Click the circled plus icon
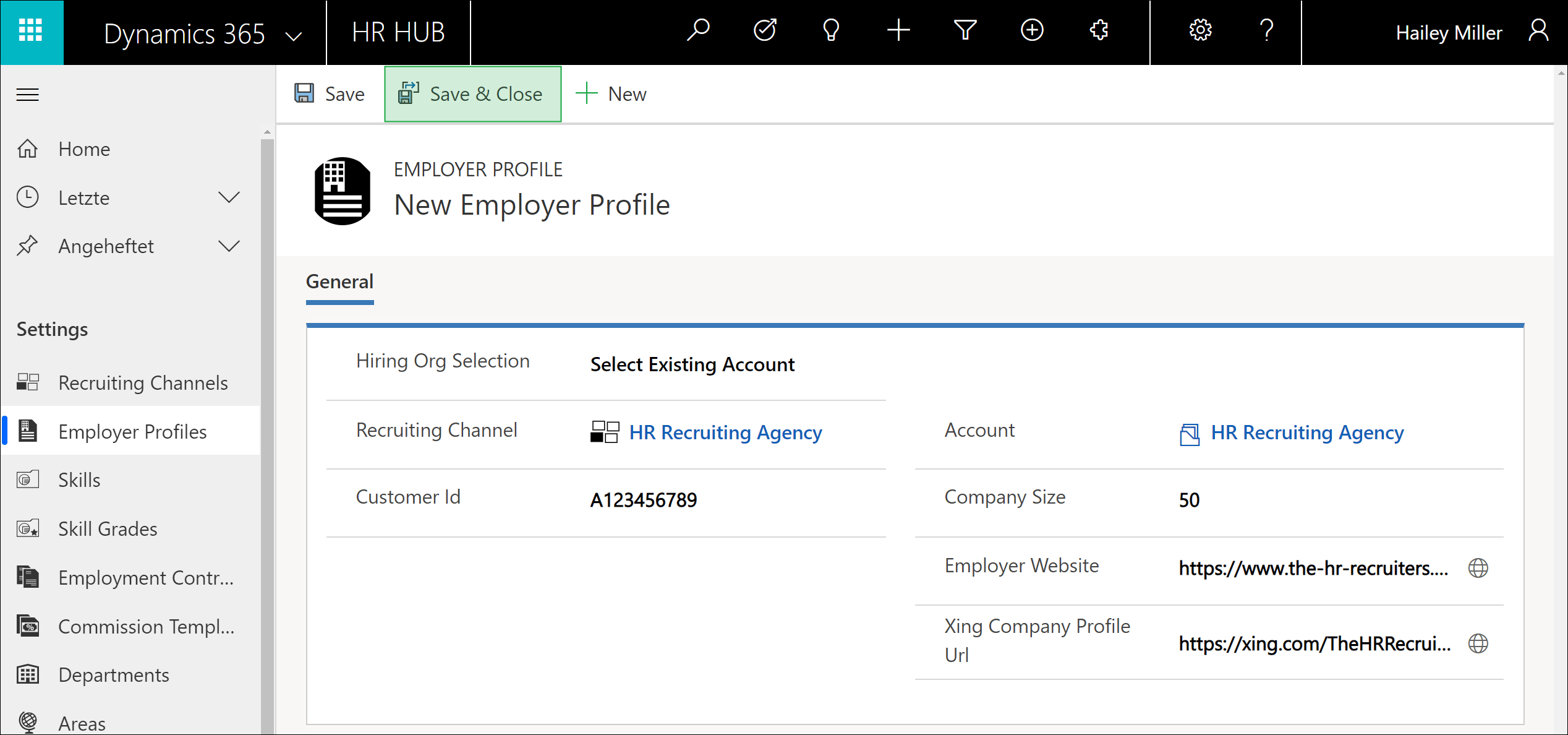The image size is (1568, 735). click(x=1032, y=30)
